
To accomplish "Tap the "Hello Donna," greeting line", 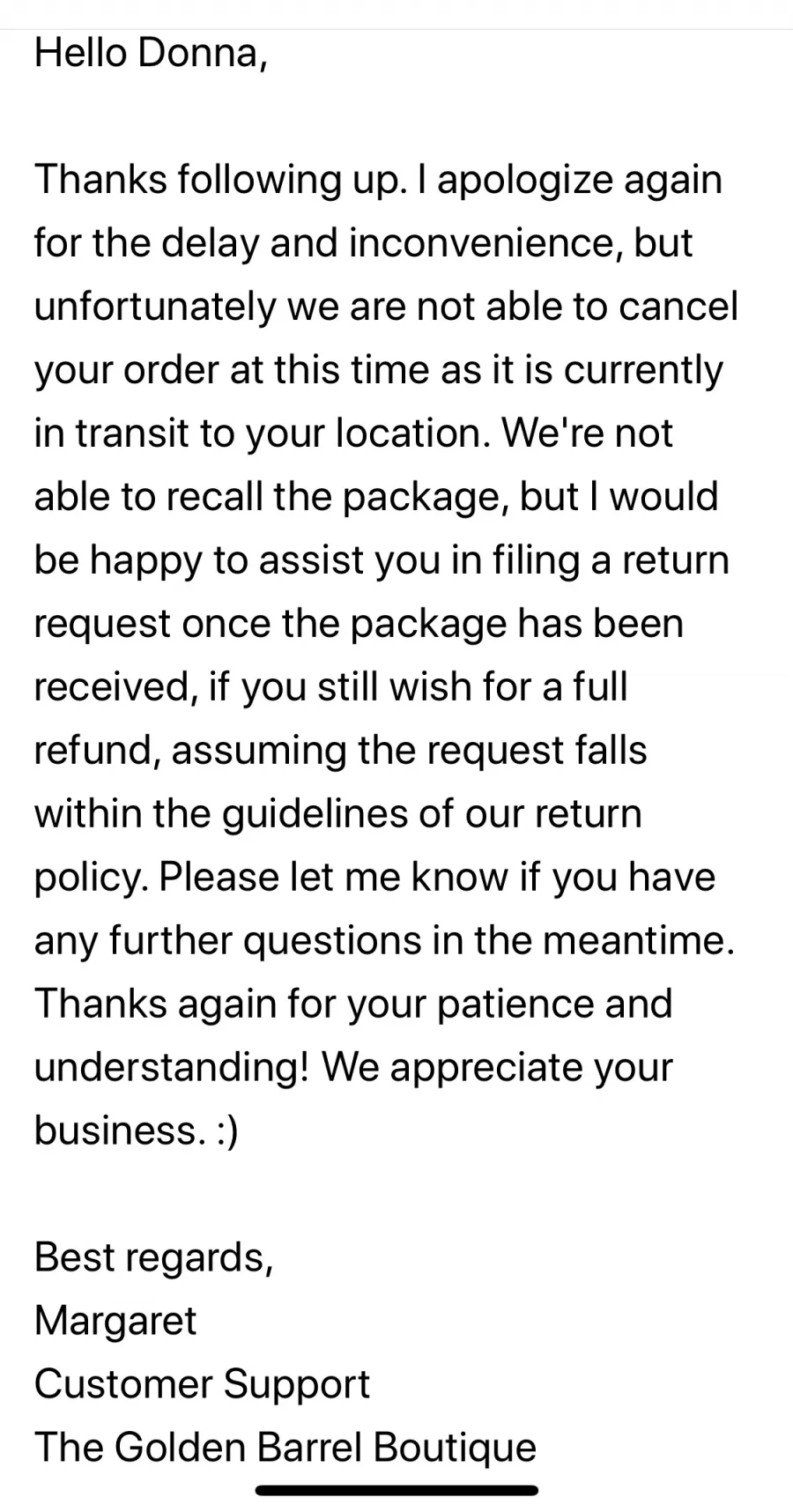I will pos(151,53).
